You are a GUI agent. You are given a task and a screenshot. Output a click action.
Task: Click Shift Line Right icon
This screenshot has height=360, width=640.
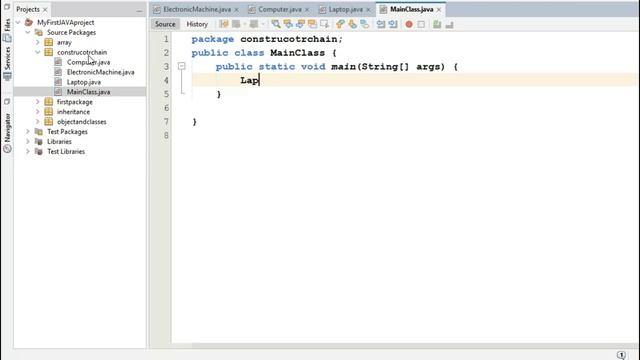click(x=393, y=24)
